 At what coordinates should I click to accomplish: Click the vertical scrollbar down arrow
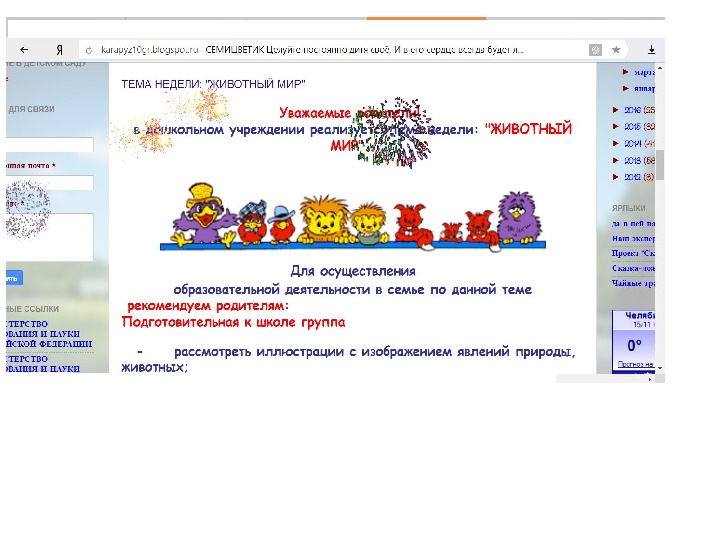pos(660,368)
